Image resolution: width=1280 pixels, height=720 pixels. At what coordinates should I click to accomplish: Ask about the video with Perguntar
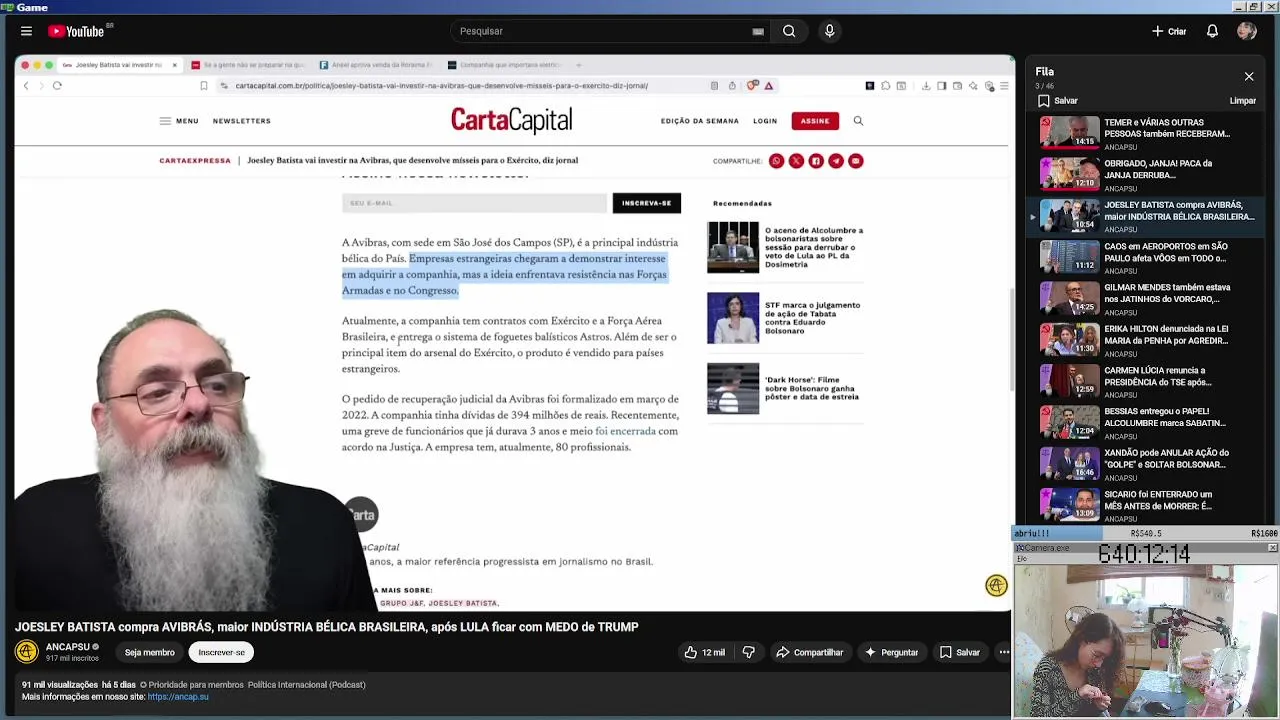[891, 652]
